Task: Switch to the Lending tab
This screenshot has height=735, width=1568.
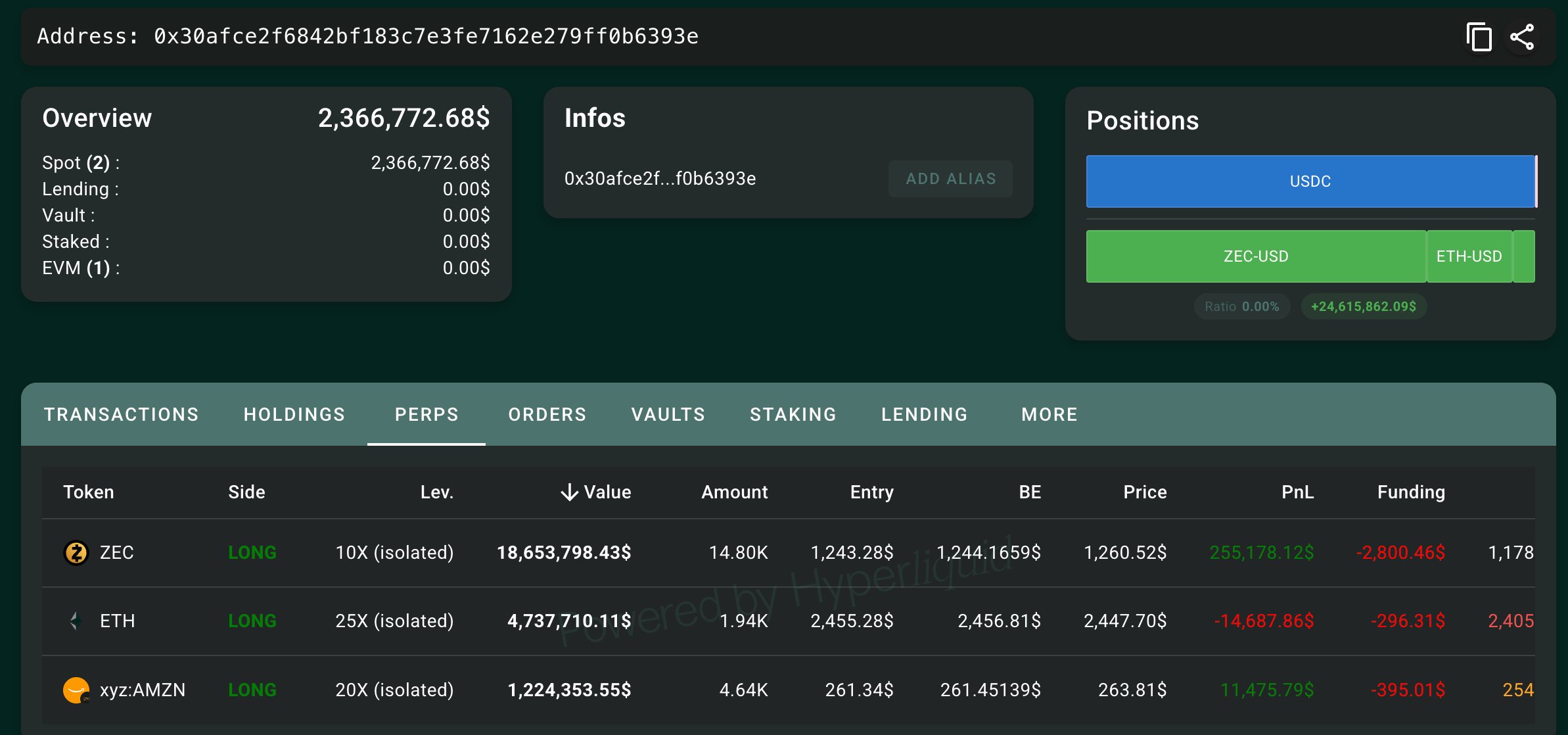Action: coord(925,414)
